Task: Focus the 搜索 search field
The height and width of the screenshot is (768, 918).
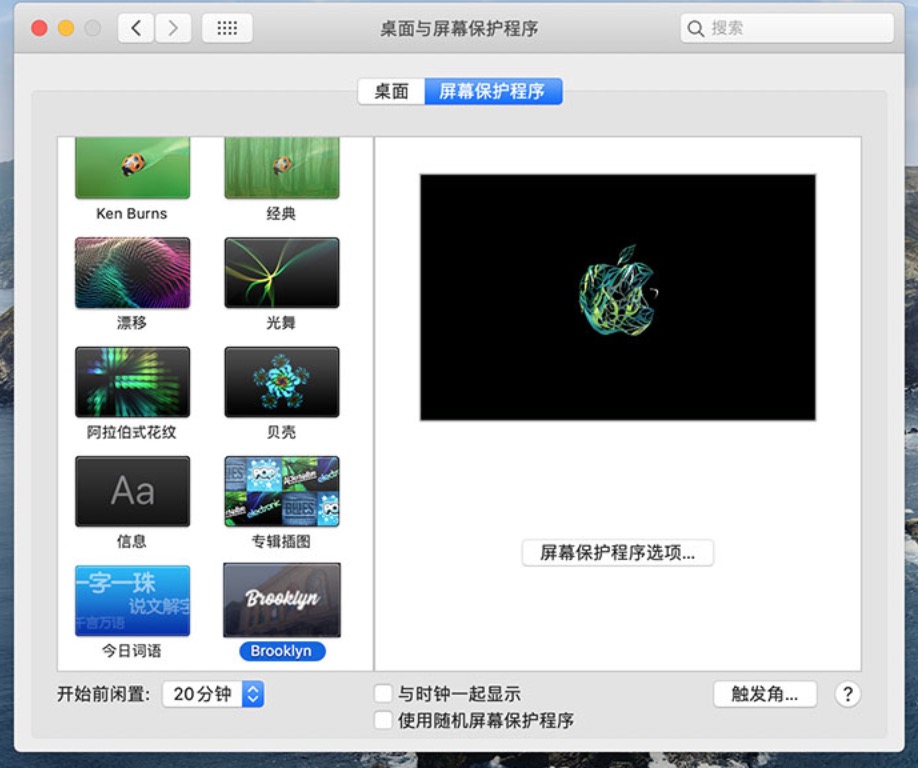Action: 787,28
